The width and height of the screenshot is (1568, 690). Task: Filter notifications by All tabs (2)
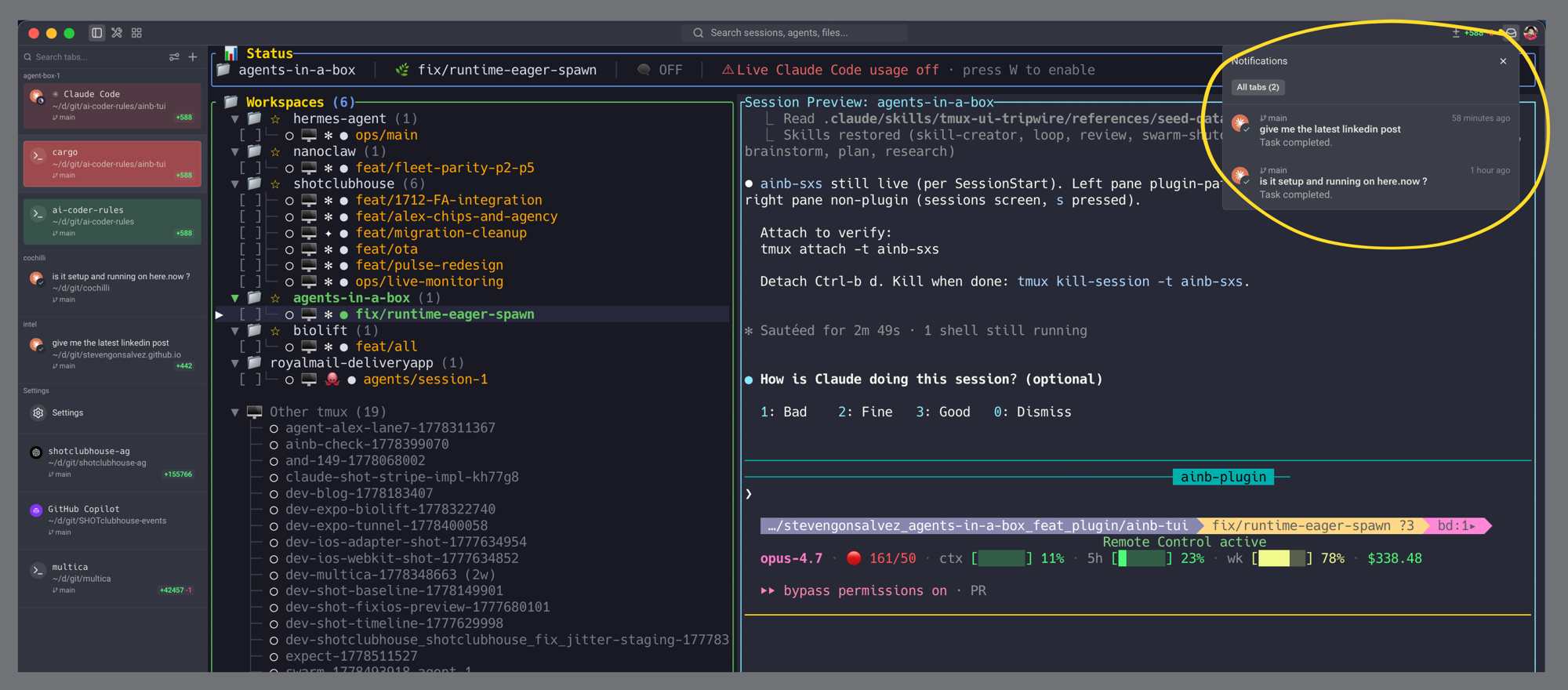[x=1258, y=87]
